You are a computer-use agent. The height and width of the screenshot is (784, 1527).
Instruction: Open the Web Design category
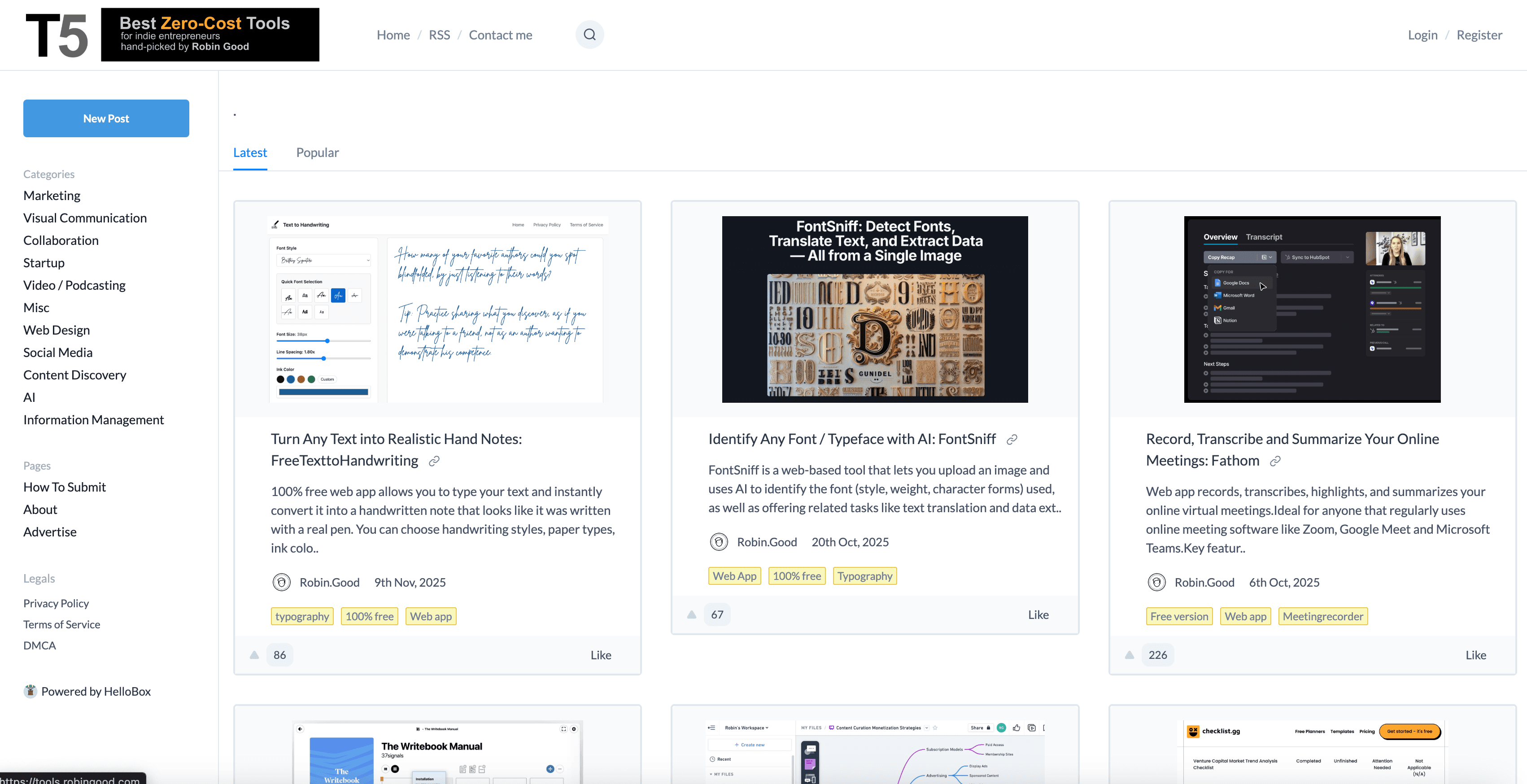click(57, 330)
